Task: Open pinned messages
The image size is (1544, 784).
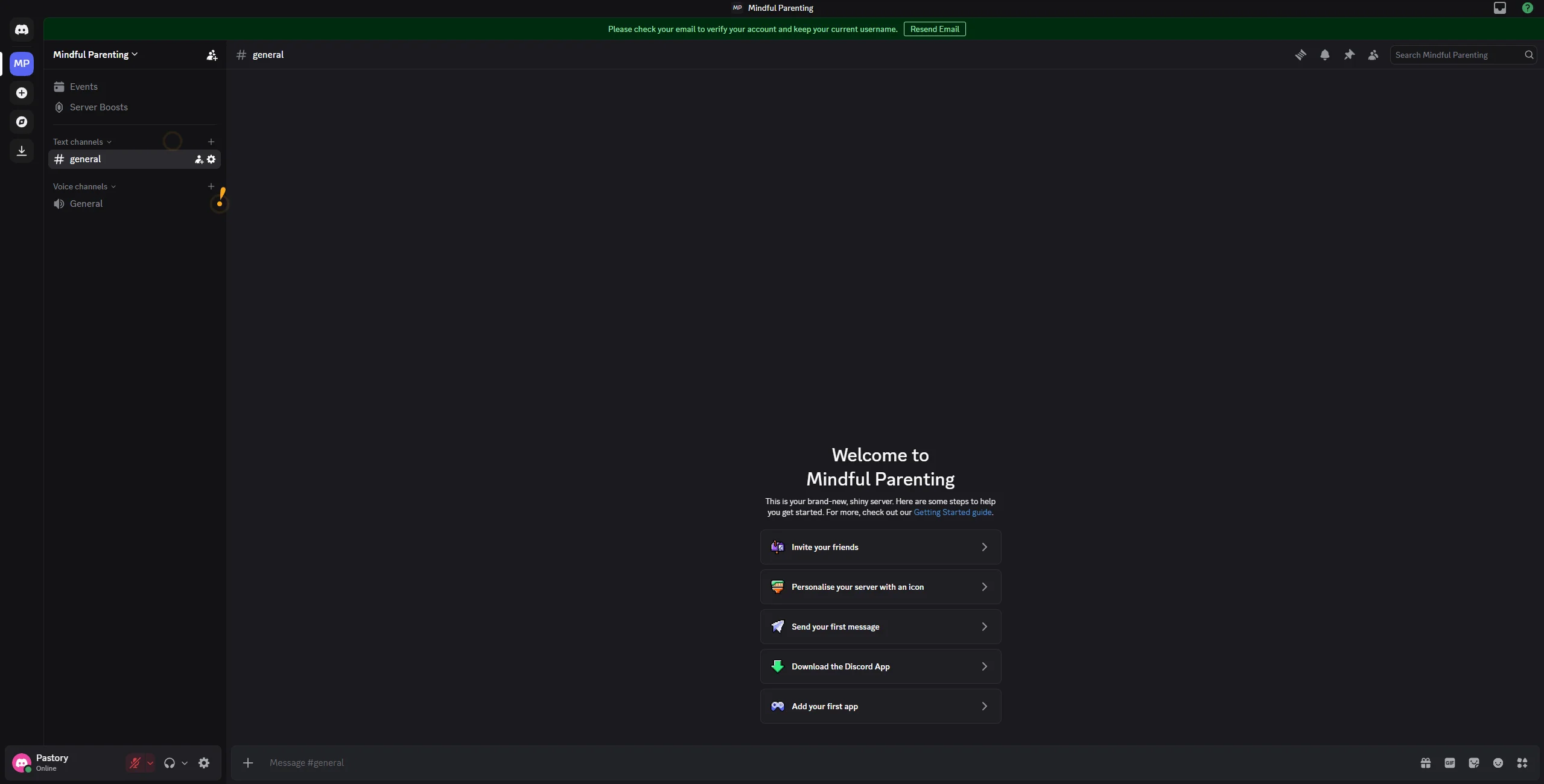Action: click(1349, 54)
